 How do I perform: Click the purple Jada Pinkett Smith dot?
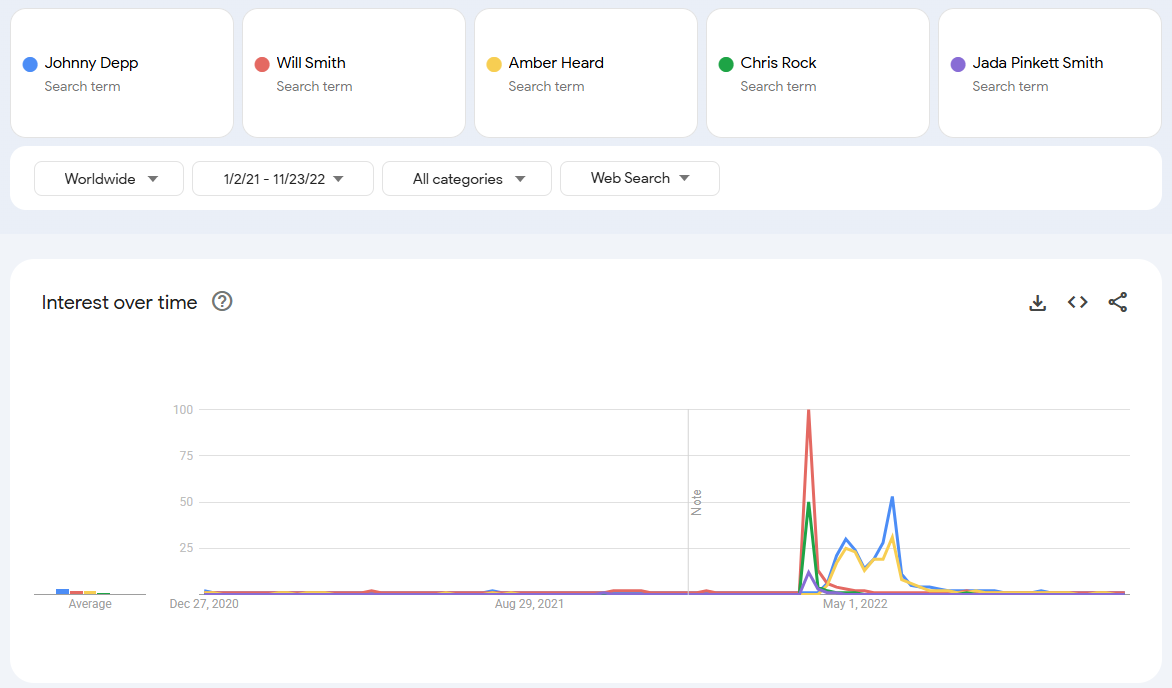956,63
